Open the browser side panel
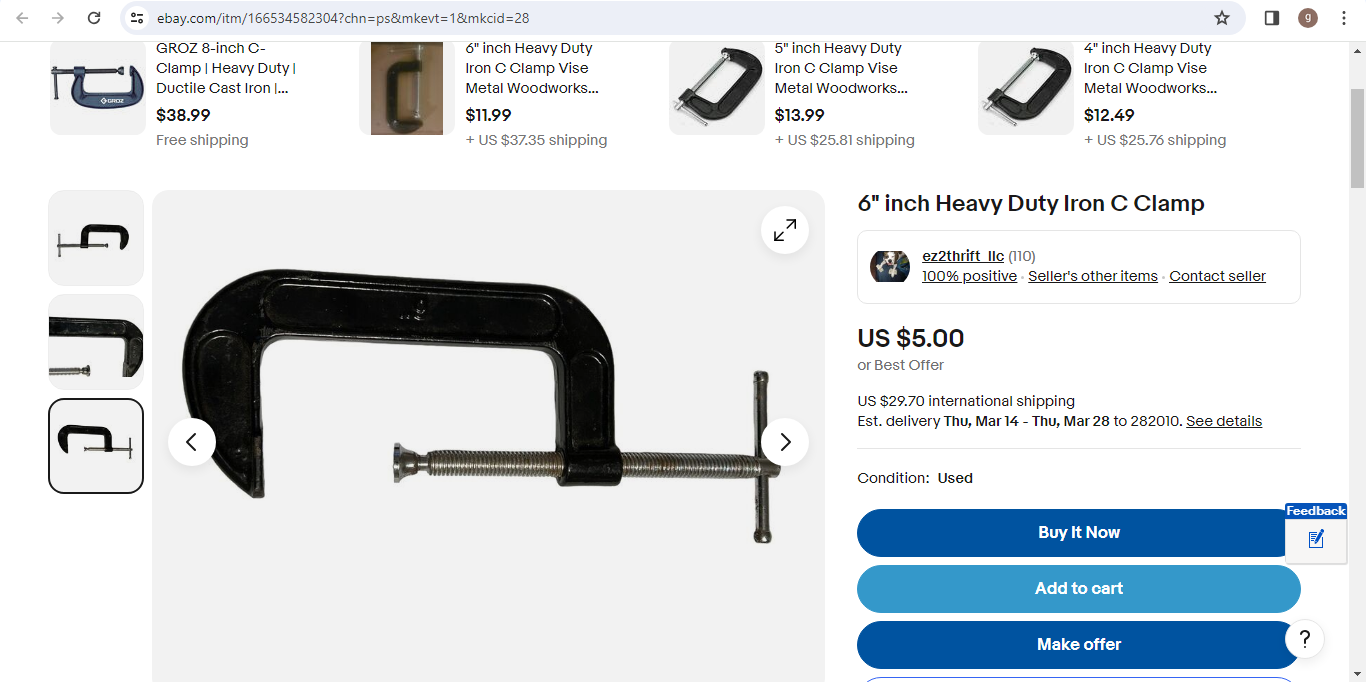The height and width of the screenshot is (682, 1366). point(1272,18)
